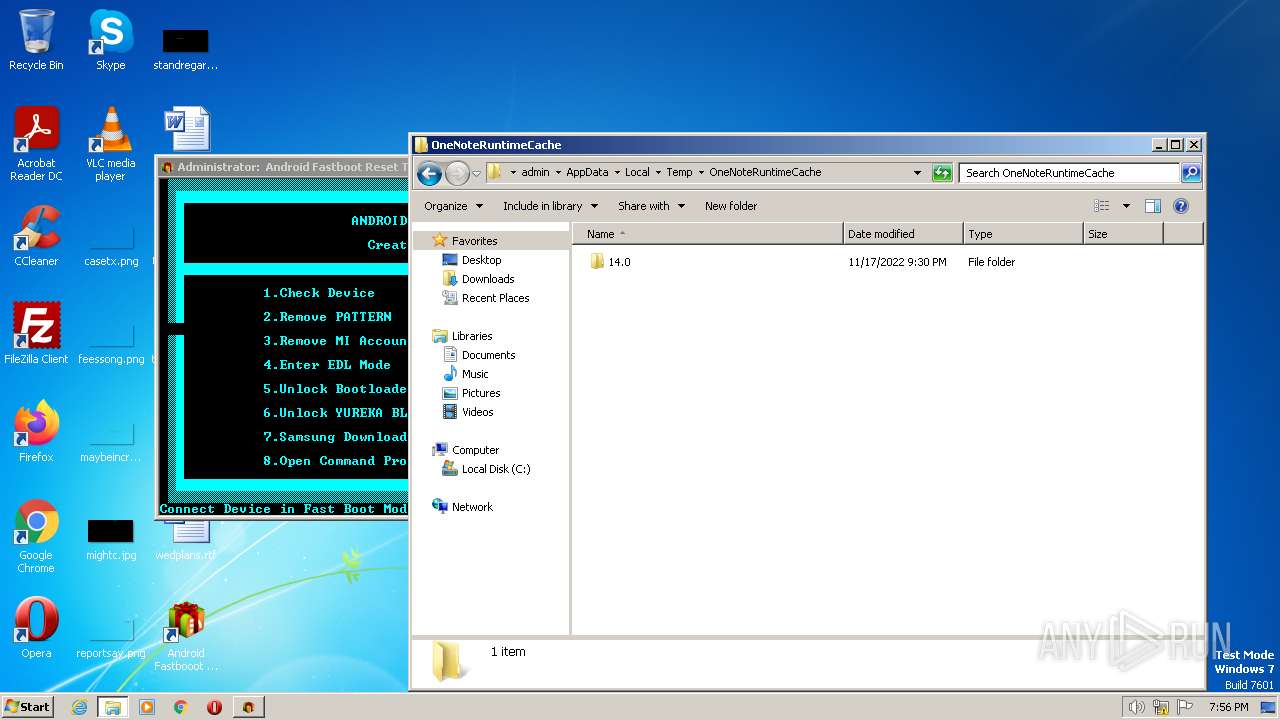Image resolution: width=1280 pixels, height=720 pixels.
Task: Expand the AppData breadcrumb arrow
Action: click(x=617, y=173)
